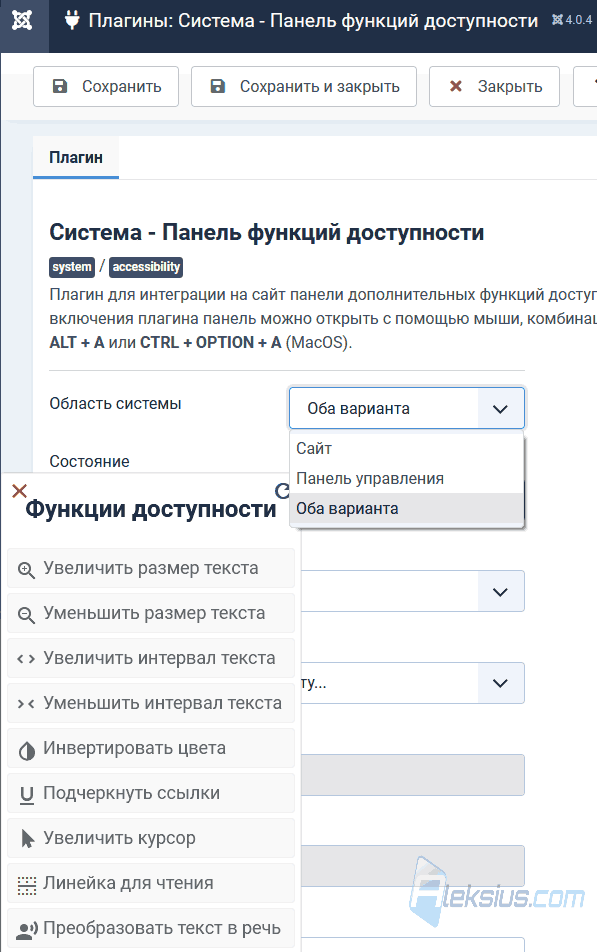Screen dimensions: 597x952
Task: Enable Преобразовать текст в речь
Action: 151,928
